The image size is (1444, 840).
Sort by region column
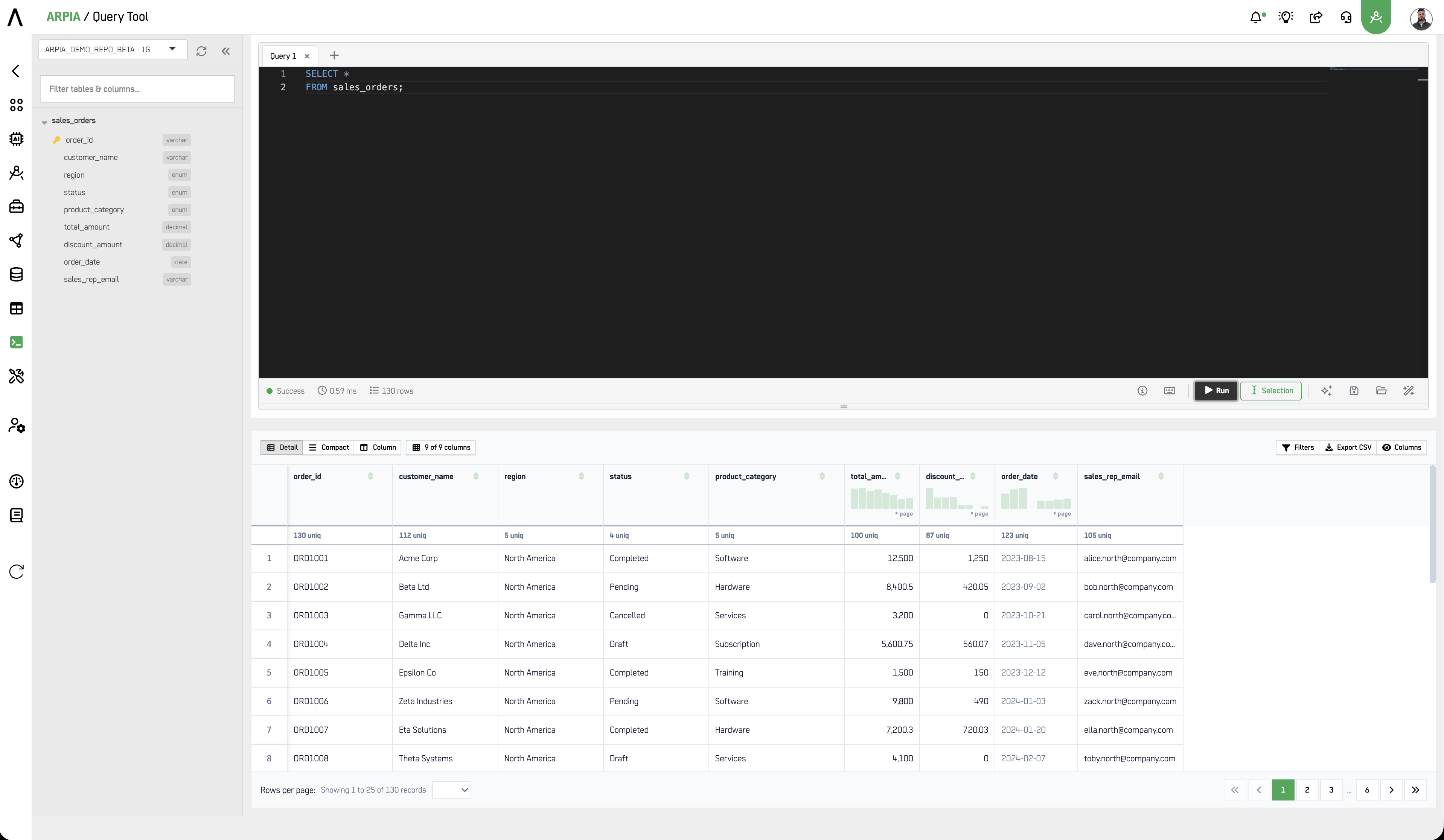click(581, 476)
